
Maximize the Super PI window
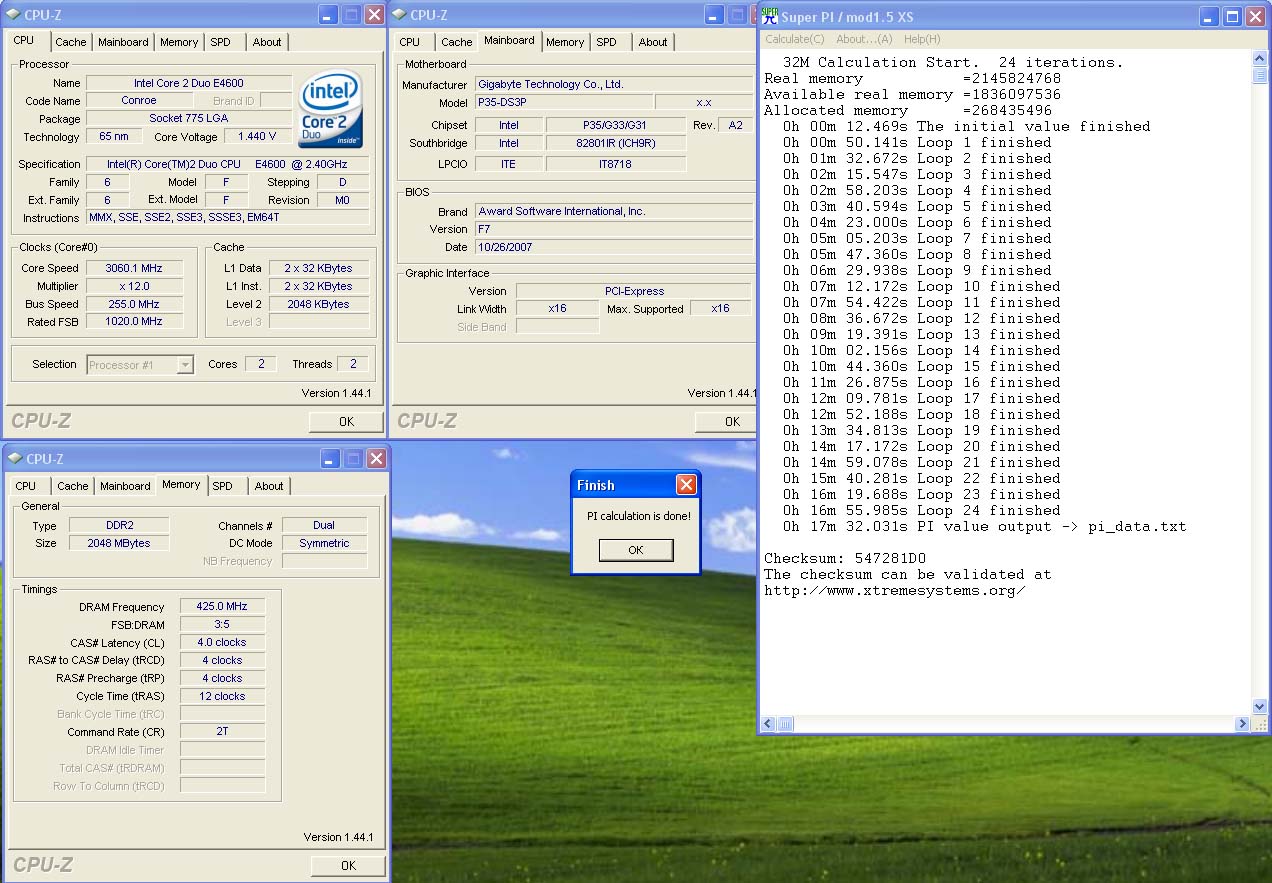(1232, 16)
